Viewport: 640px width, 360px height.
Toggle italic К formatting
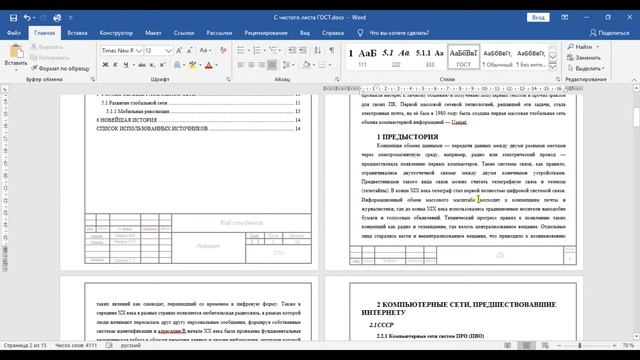115,65
